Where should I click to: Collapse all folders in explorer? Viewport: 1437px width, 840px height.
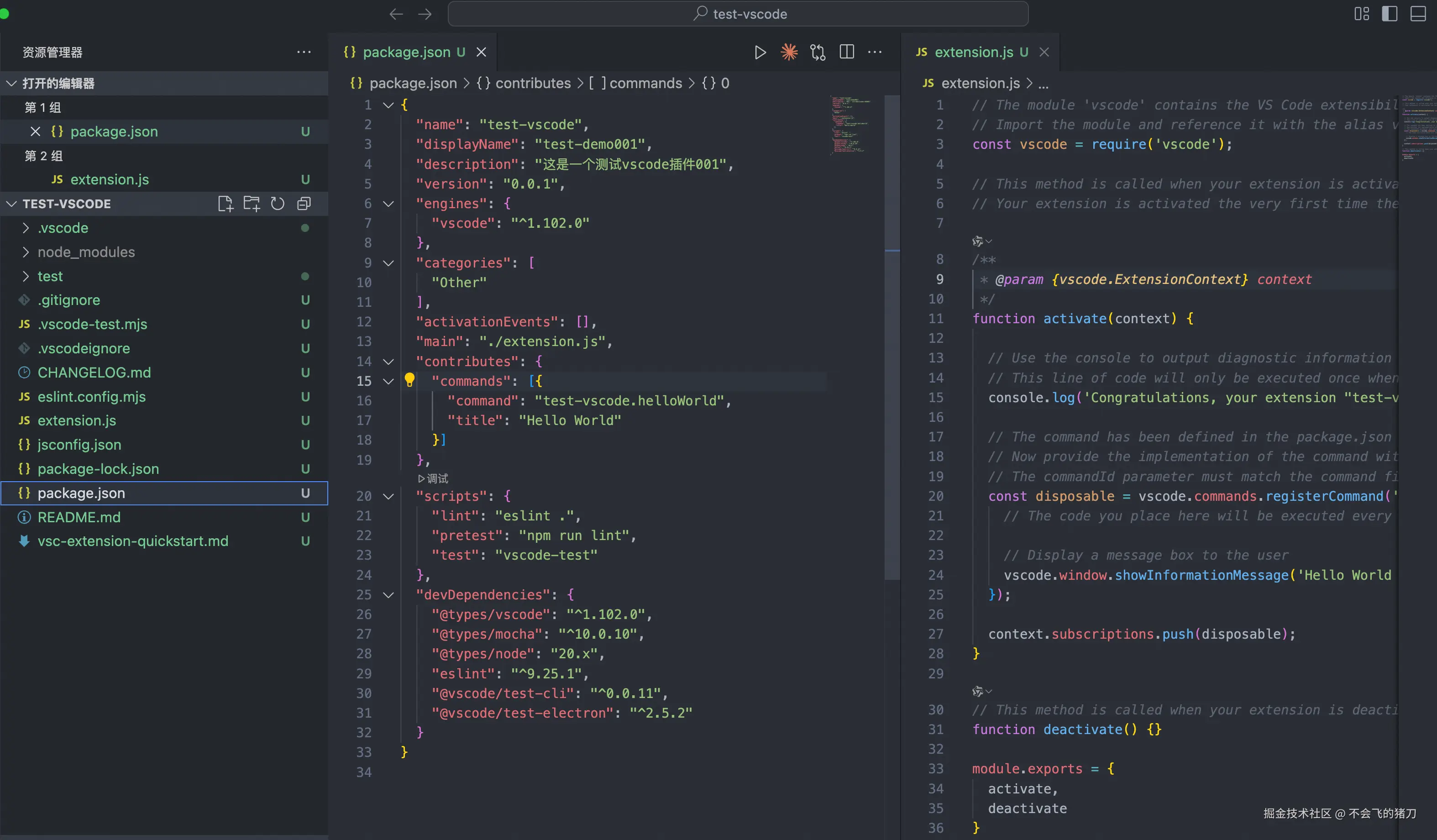[x=304, y=204]
